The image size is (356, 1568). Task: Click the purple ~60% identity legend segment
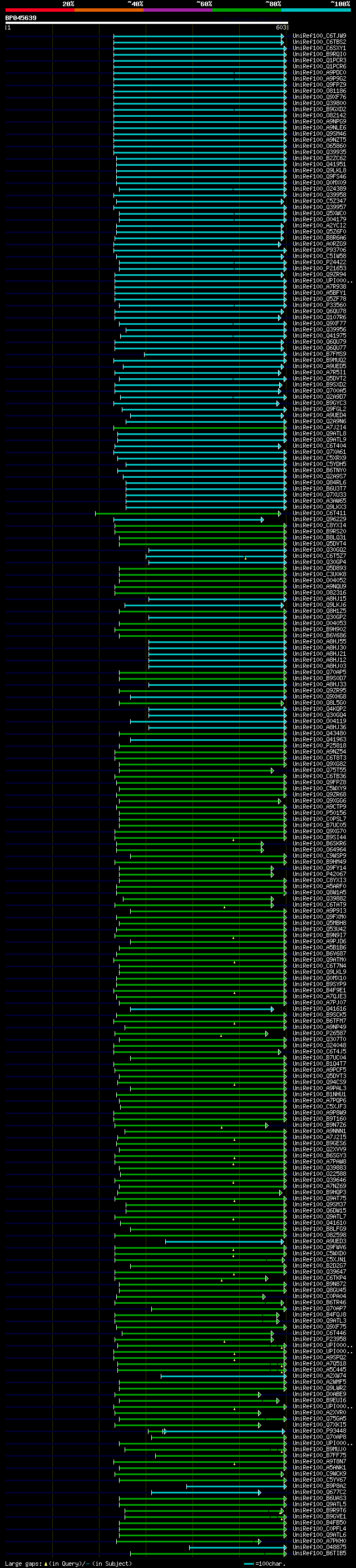click(179, 10)
